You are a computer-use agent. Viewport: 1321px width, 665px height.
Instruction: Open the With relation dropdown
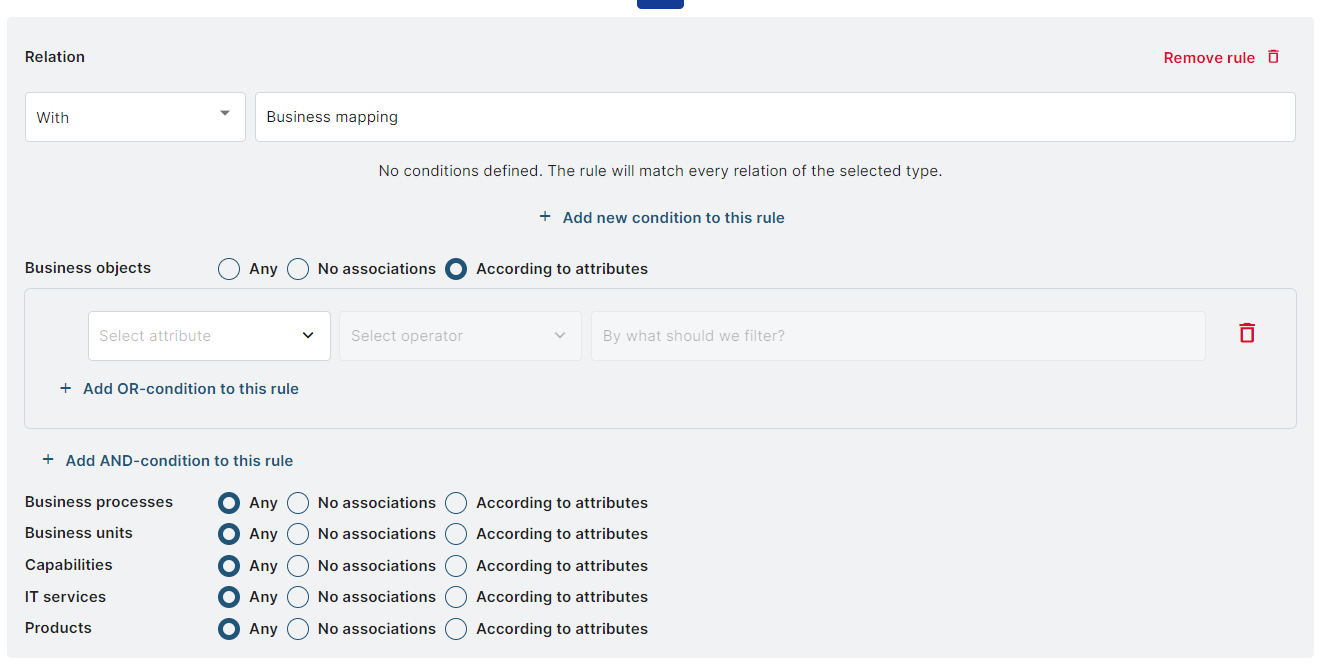point(135,117)
